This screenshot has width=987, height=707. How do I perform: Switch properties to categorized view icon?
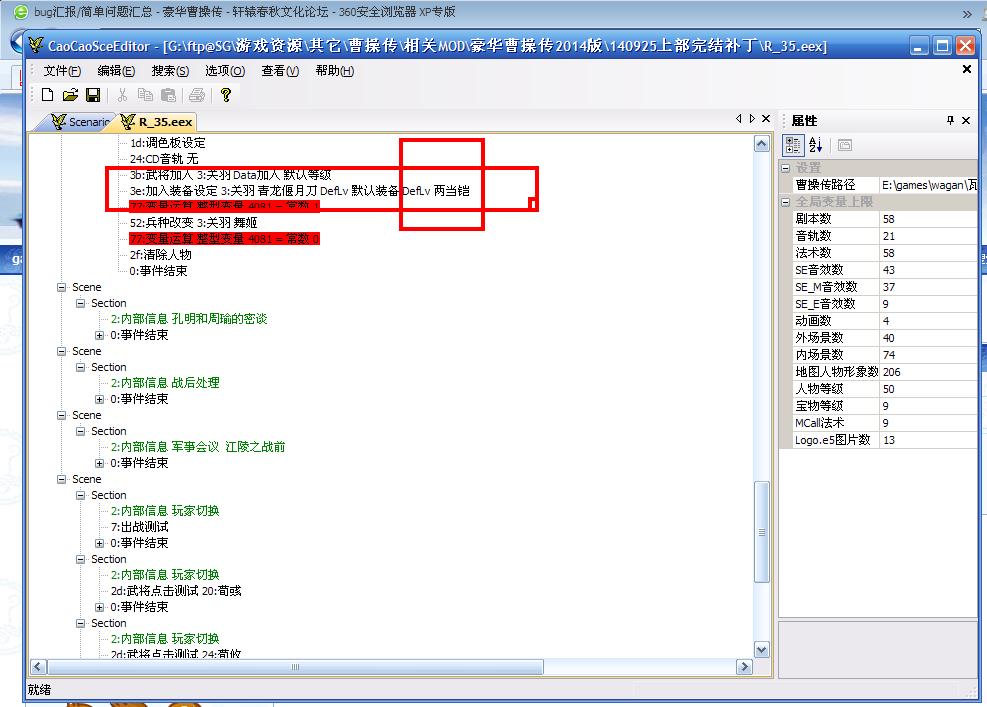793,145
